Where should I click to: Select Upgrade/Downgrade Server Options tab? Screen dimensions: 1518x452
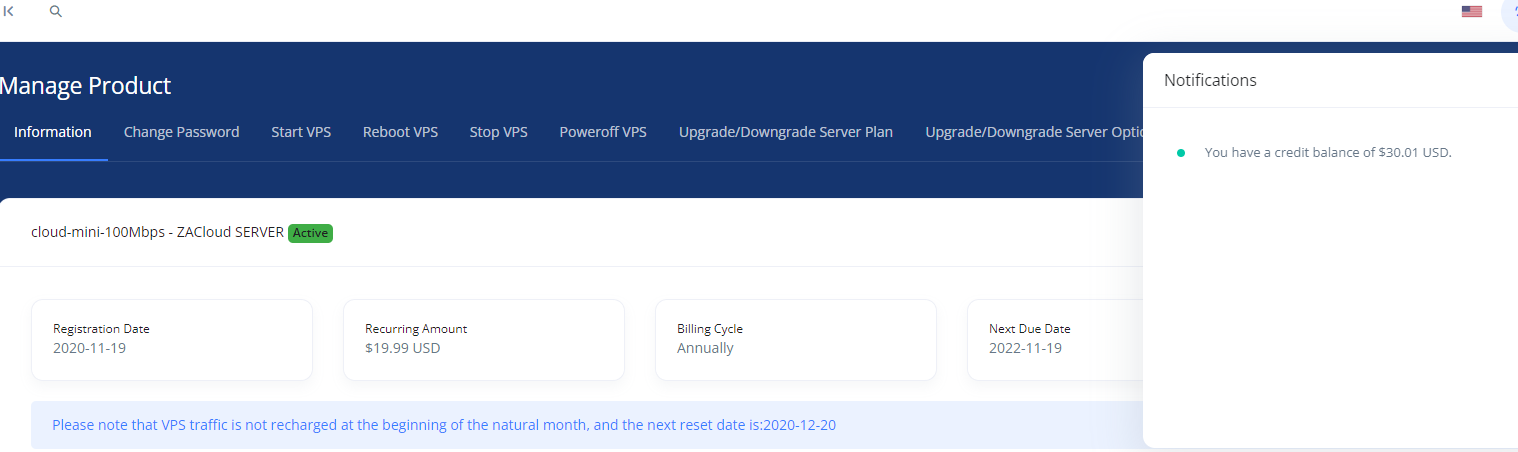pyautogui.click(x=1034, y=132)
